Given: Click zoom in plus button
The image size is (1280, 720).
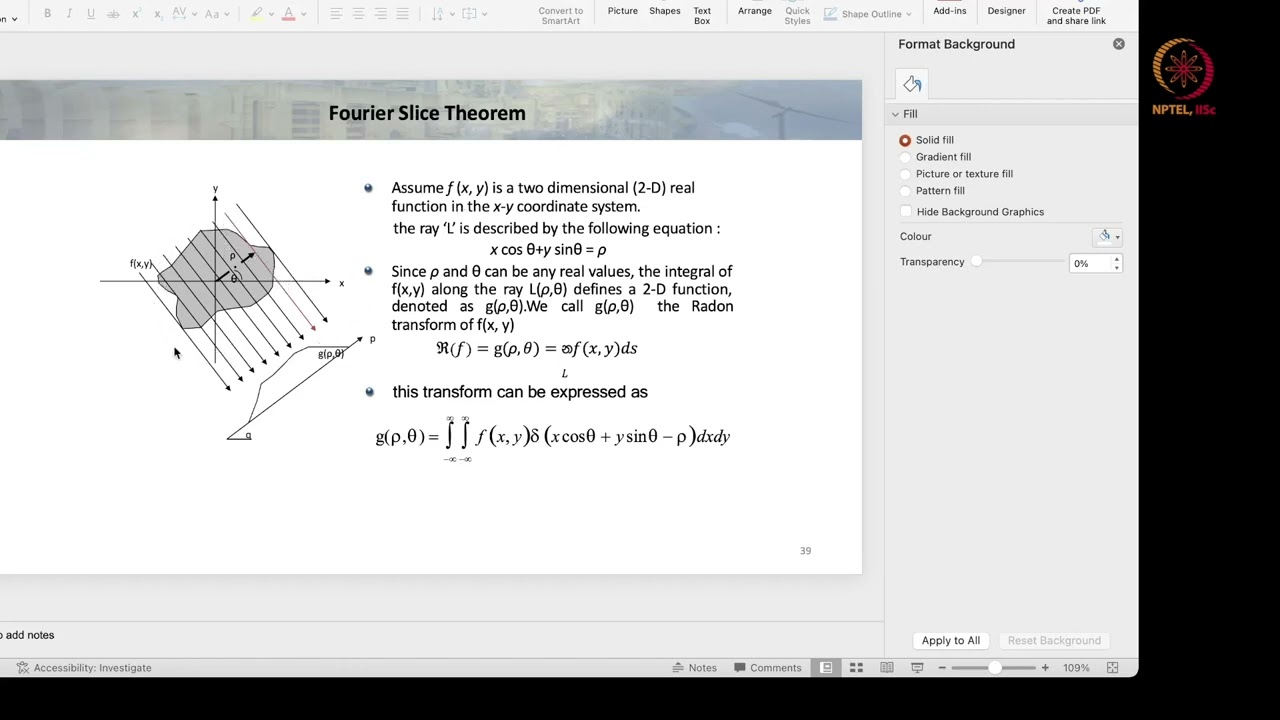Looking at the screenshot, I should (x=1045, y=667).
